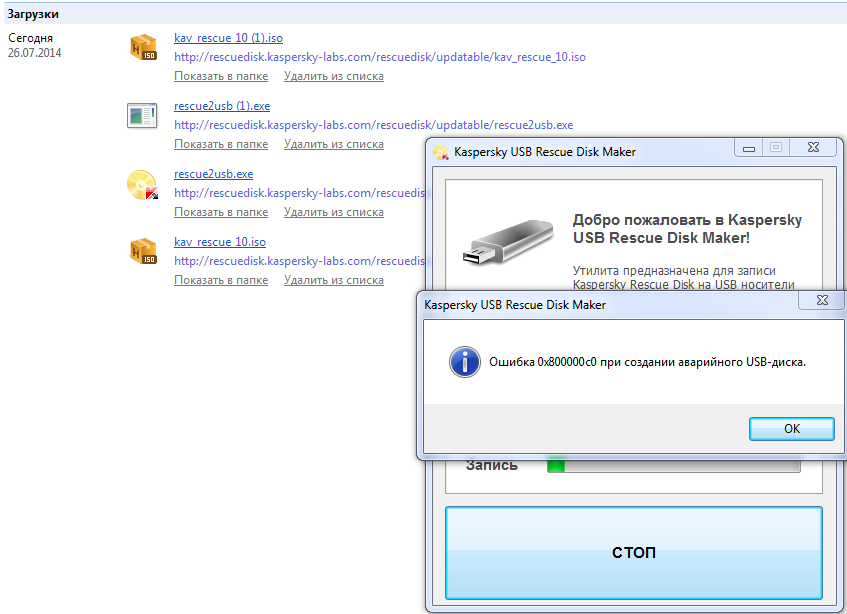Click the program icon for rescue2usb (1).exe
The height and width of the screenshot is (614, 847).
(142, 115)
